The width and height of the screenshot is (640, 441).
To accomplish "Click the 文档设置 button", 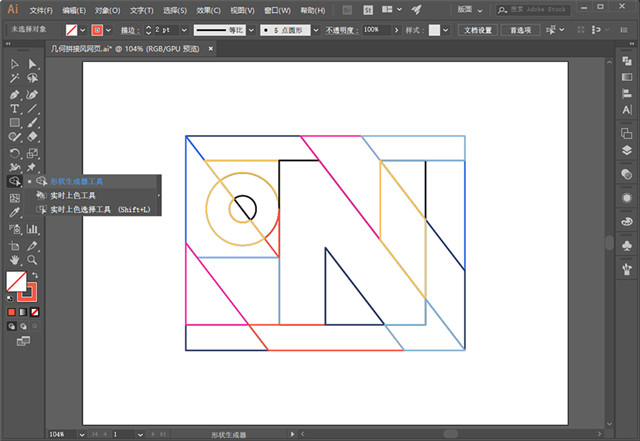I will point(479,30).
